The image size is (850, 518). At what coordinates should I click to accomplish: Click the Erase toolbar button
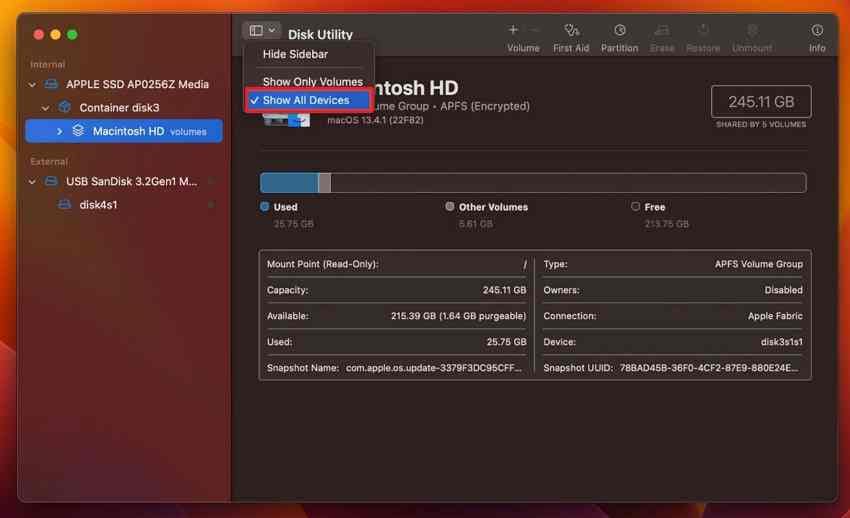click(662, 37)
